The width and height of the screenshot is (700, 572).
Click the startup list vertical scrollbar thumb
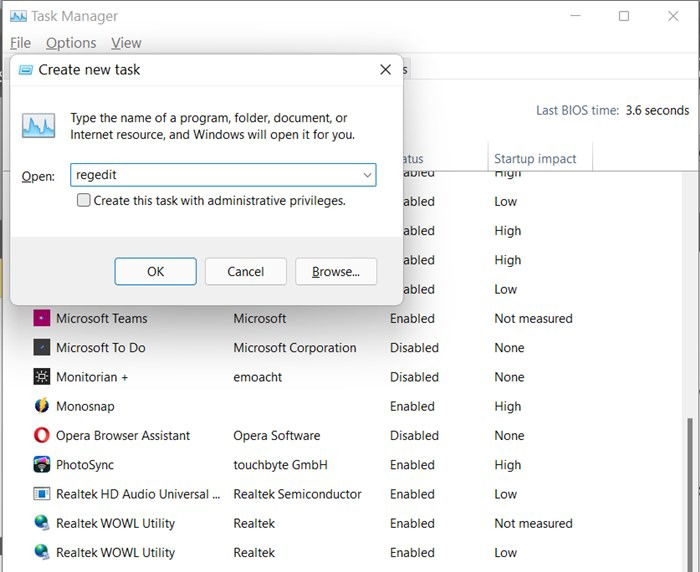(x=691, y=494)
